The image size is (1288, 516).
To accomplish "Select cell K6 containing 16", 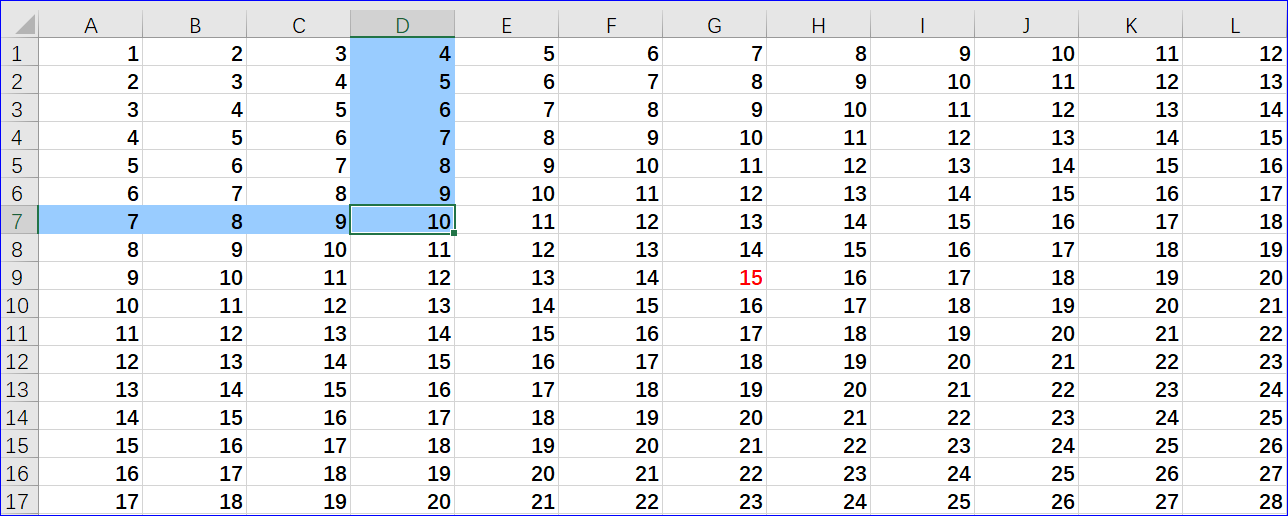I will (x=1131, y=193).
